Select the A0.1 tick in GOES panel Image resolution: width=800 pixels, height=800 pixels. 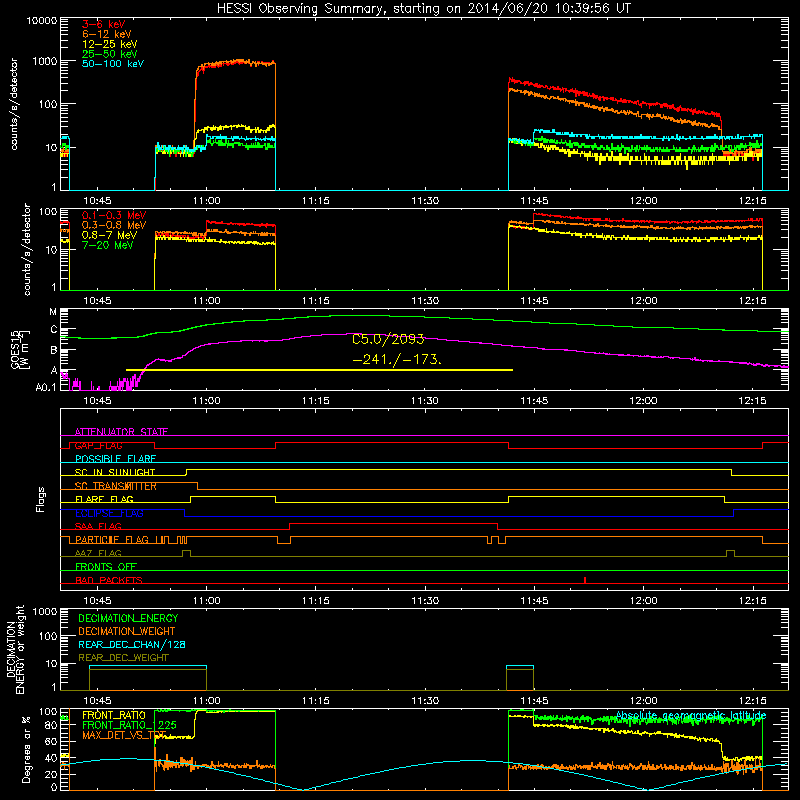coord(46,387)
